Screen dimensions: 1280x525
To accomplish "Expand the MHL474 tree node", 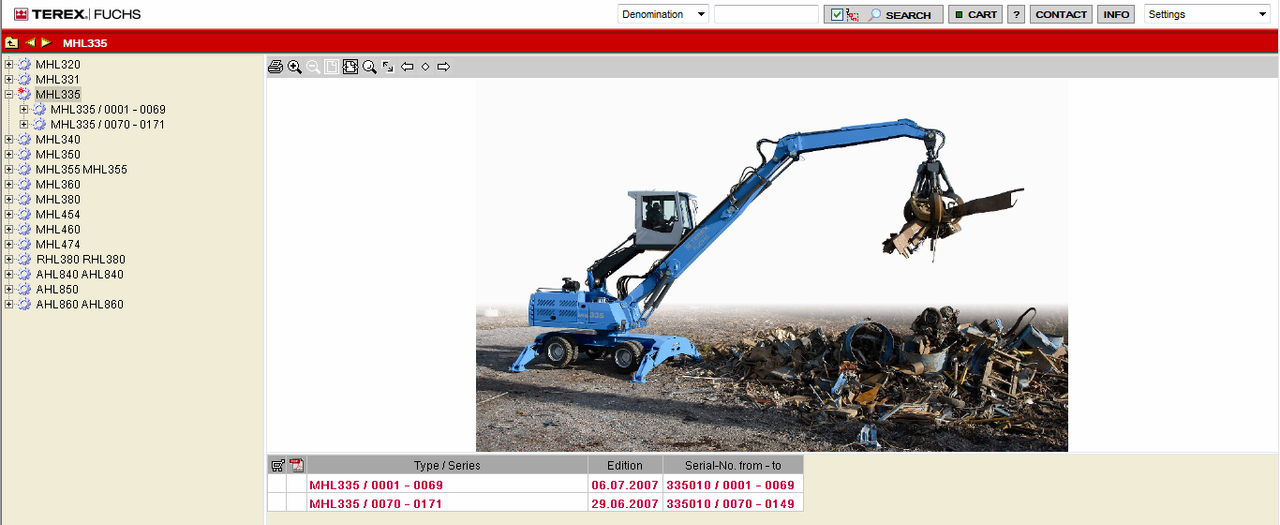I will (9, 245).
